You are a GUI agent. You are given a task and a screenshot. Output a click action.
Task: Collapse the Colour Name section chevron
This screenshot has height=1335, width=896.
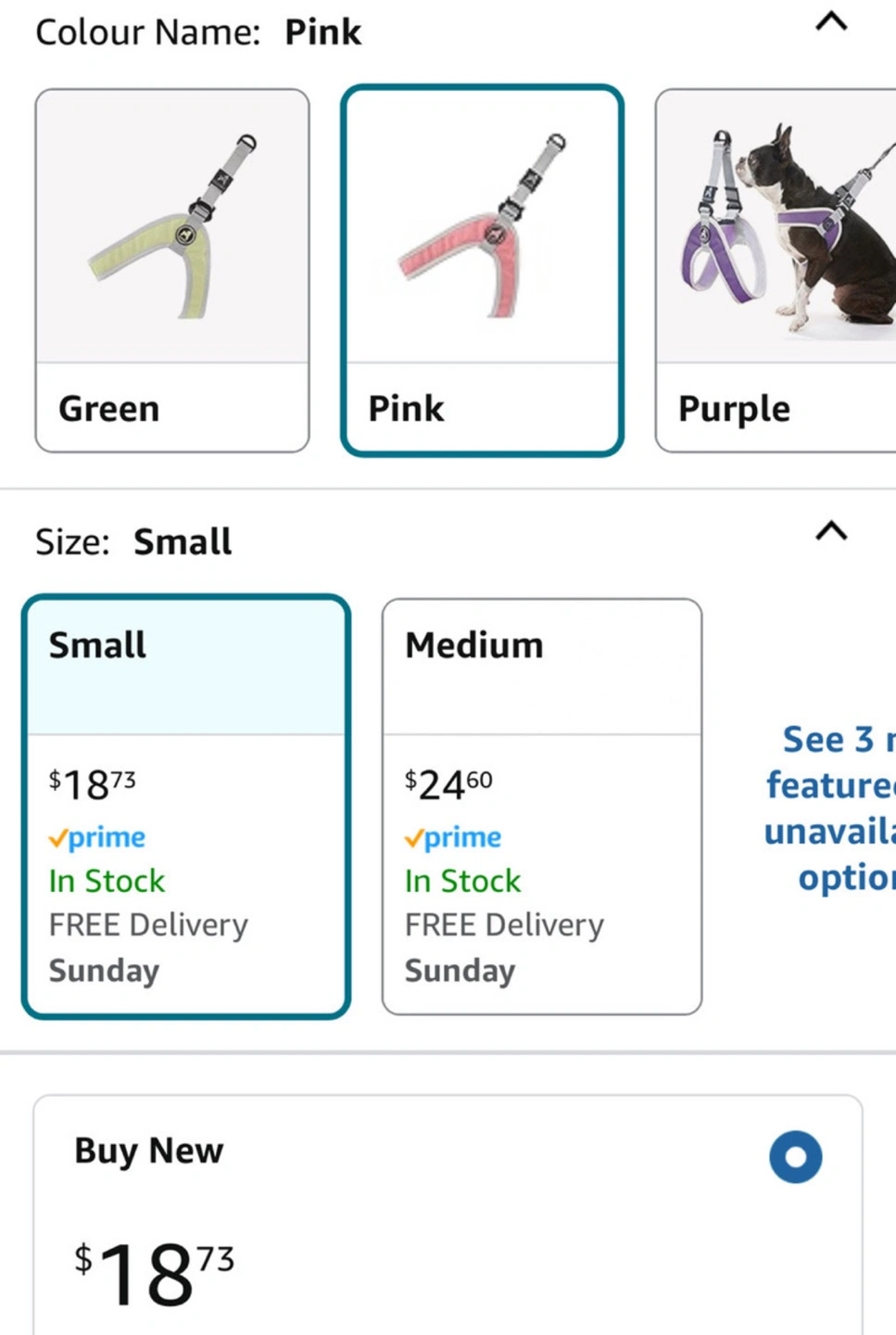tap(831, 22)
